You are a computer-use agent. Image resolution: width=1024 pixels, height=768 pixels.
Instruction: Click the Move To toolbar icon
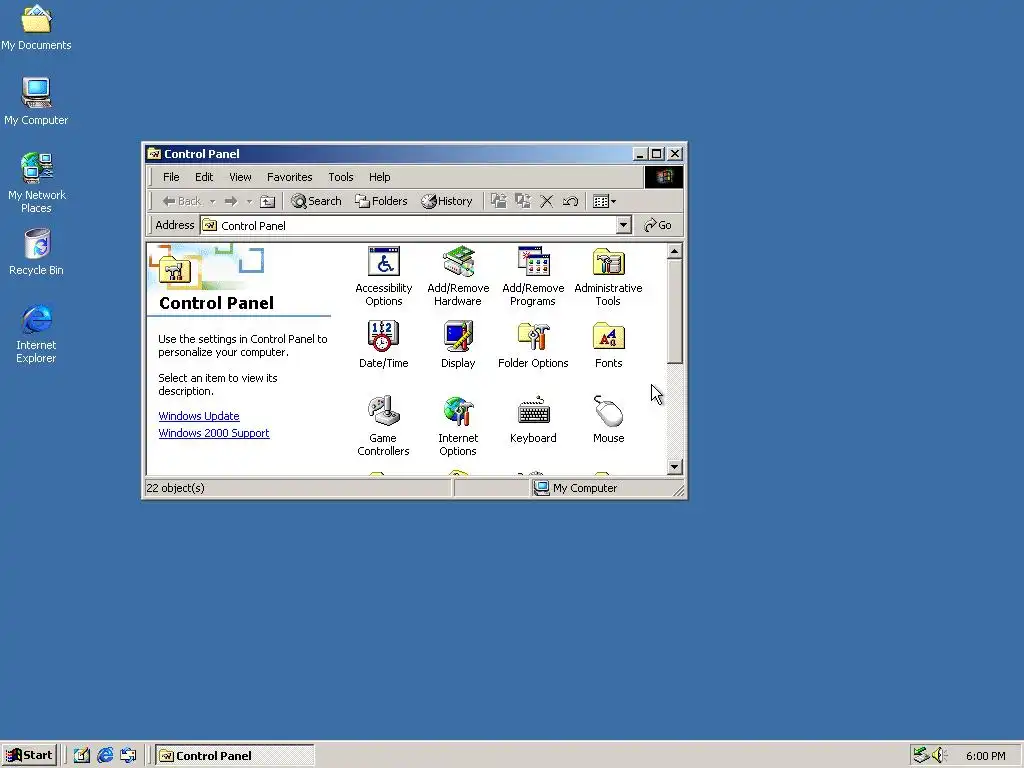[499, 201]
